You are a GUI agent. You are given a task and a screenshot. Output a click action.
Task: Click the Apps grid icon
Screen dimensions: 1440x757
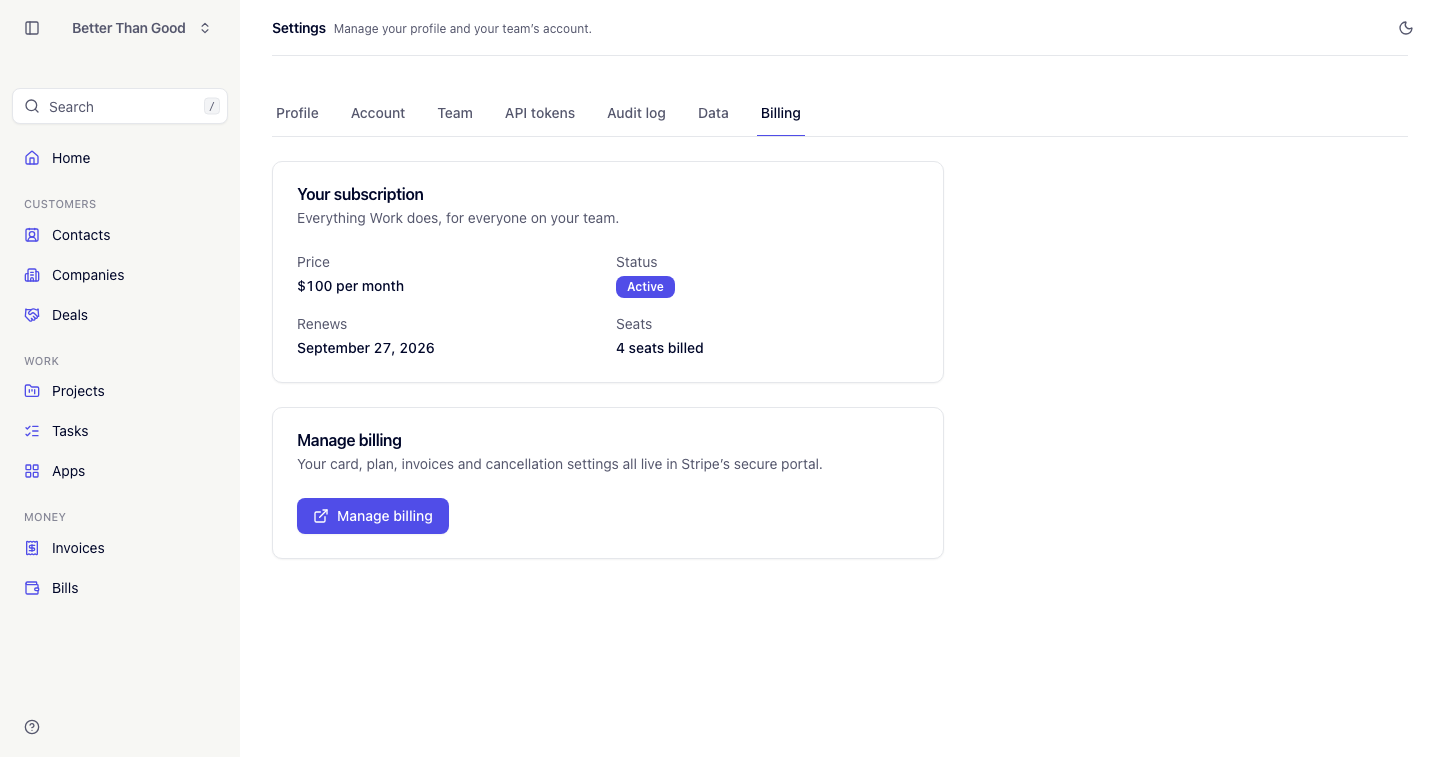(32, 471)
